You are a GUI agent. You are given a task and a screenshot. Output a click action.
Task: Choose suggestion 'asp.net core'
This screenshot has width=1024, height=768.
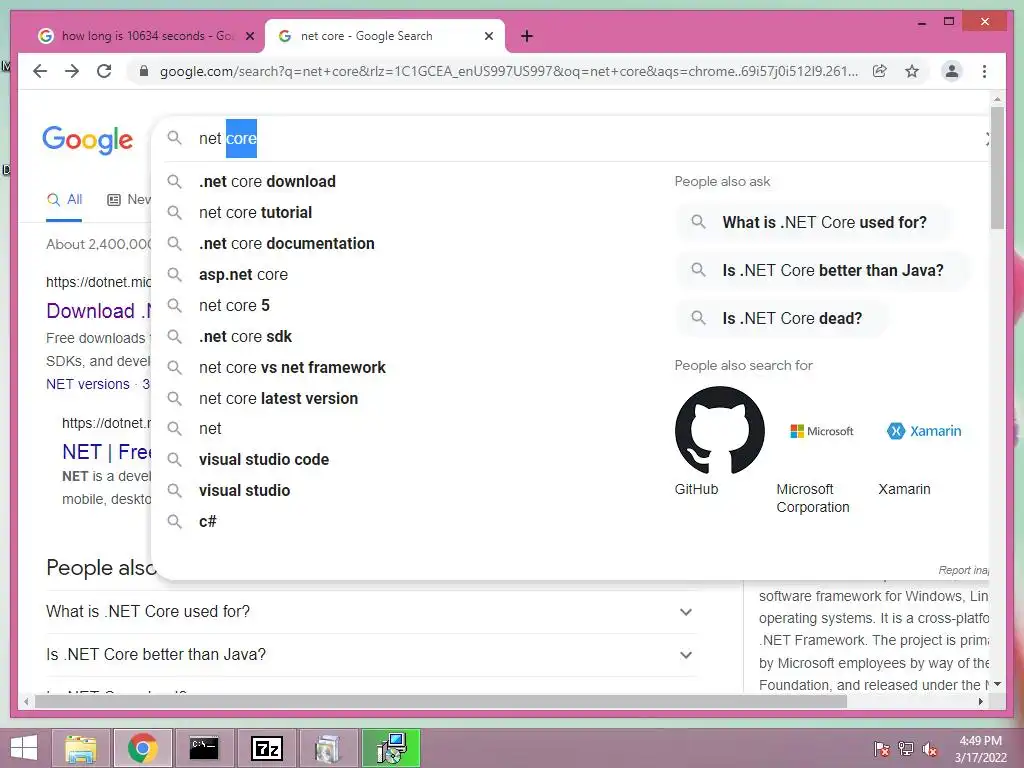pyautogui.click(x=243, y=274)
